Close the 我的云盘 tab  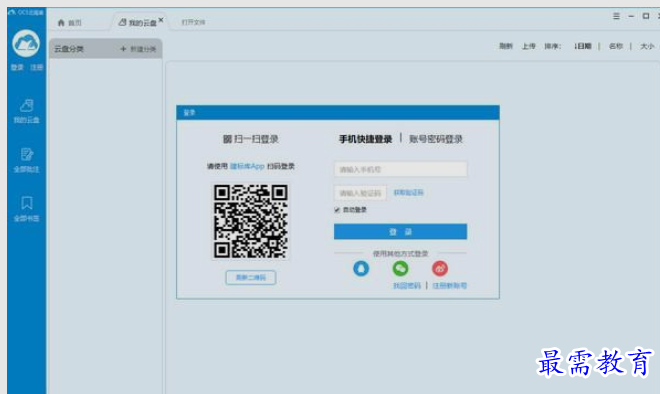point(161,20)
